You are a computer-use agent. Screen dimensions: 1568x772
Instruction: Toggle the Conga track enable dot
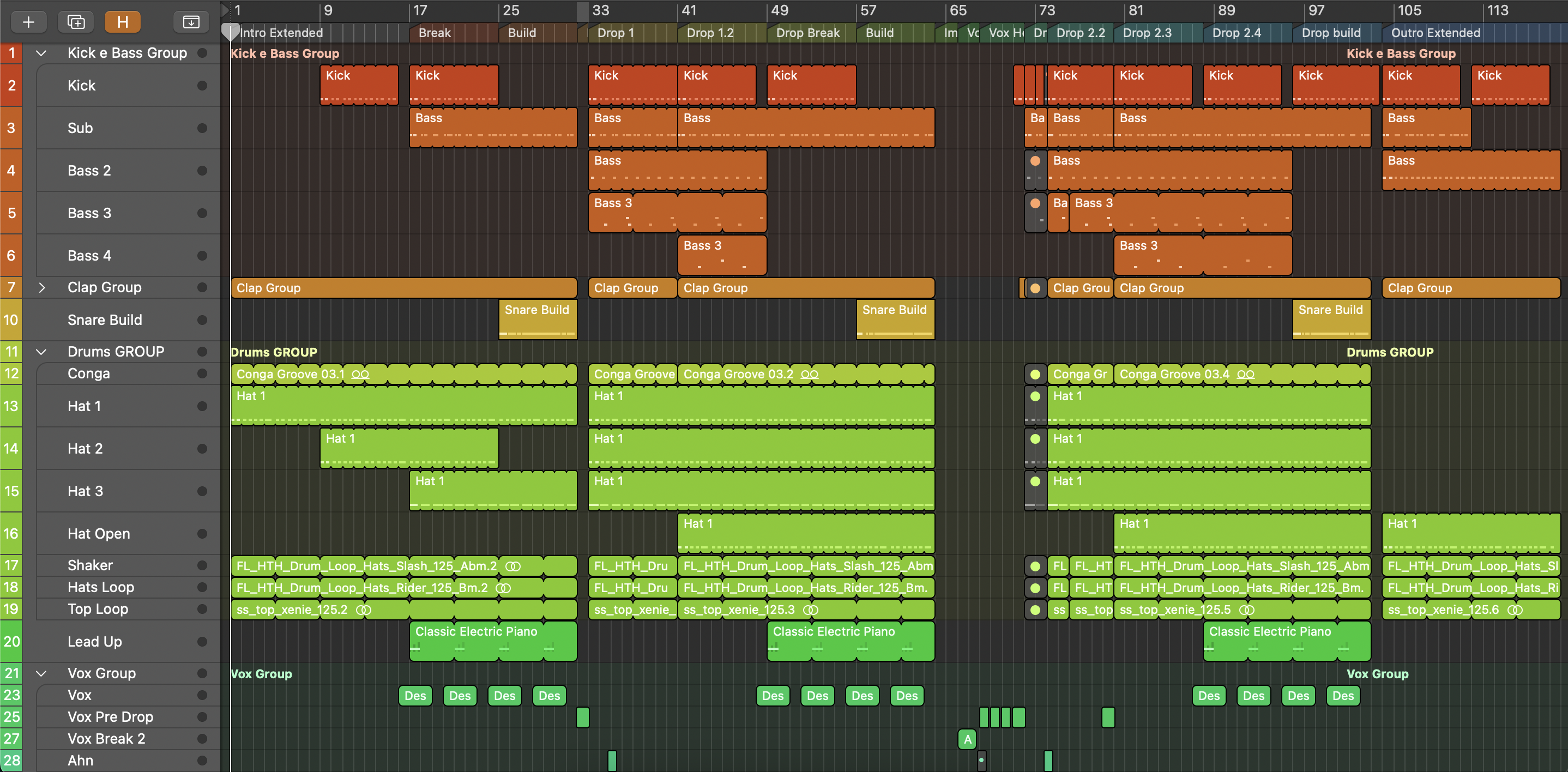[x=202, y=374]
